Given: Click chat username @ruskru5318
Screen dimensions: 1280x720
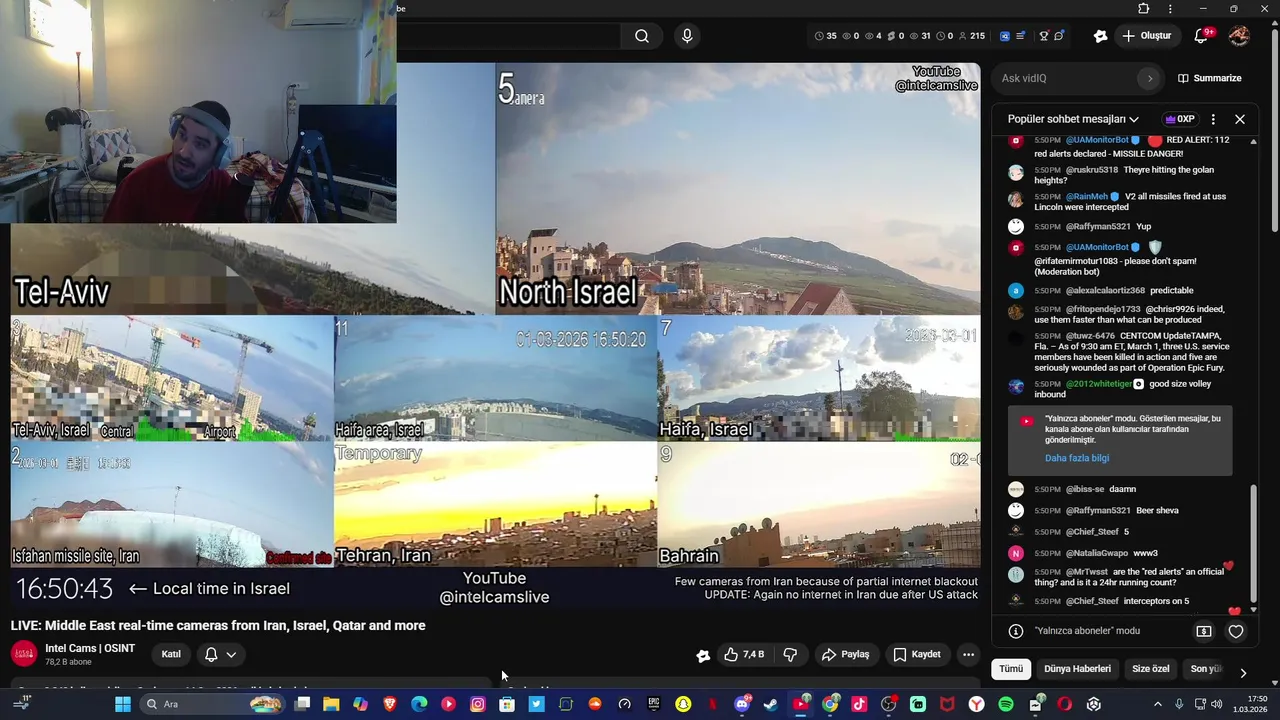Looking at the screenshot, I should pyautogui.click(x=1092, y=170).
